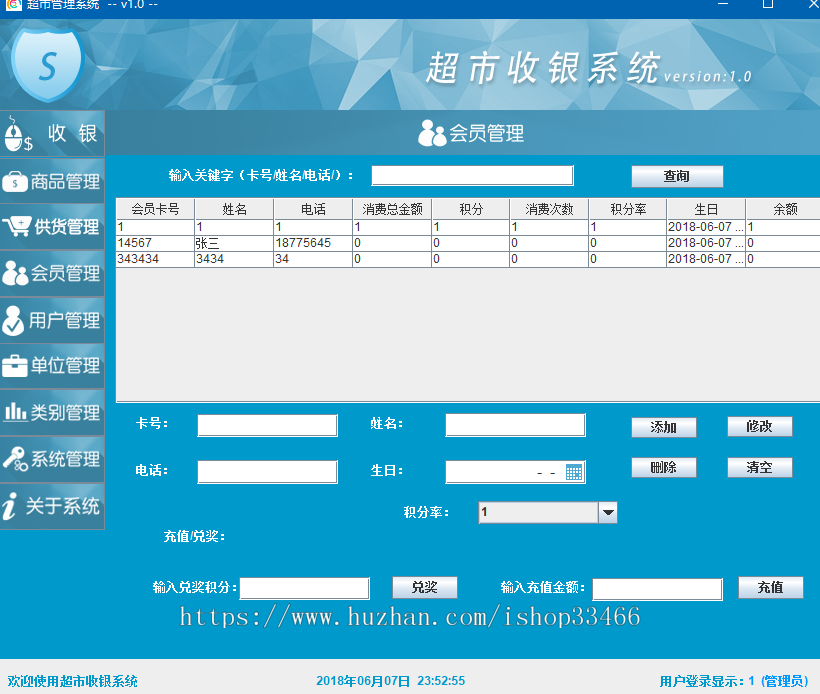820x694 pixels.
Task: Click the bar chart icon for 类别管理
Action: point(16,412)
